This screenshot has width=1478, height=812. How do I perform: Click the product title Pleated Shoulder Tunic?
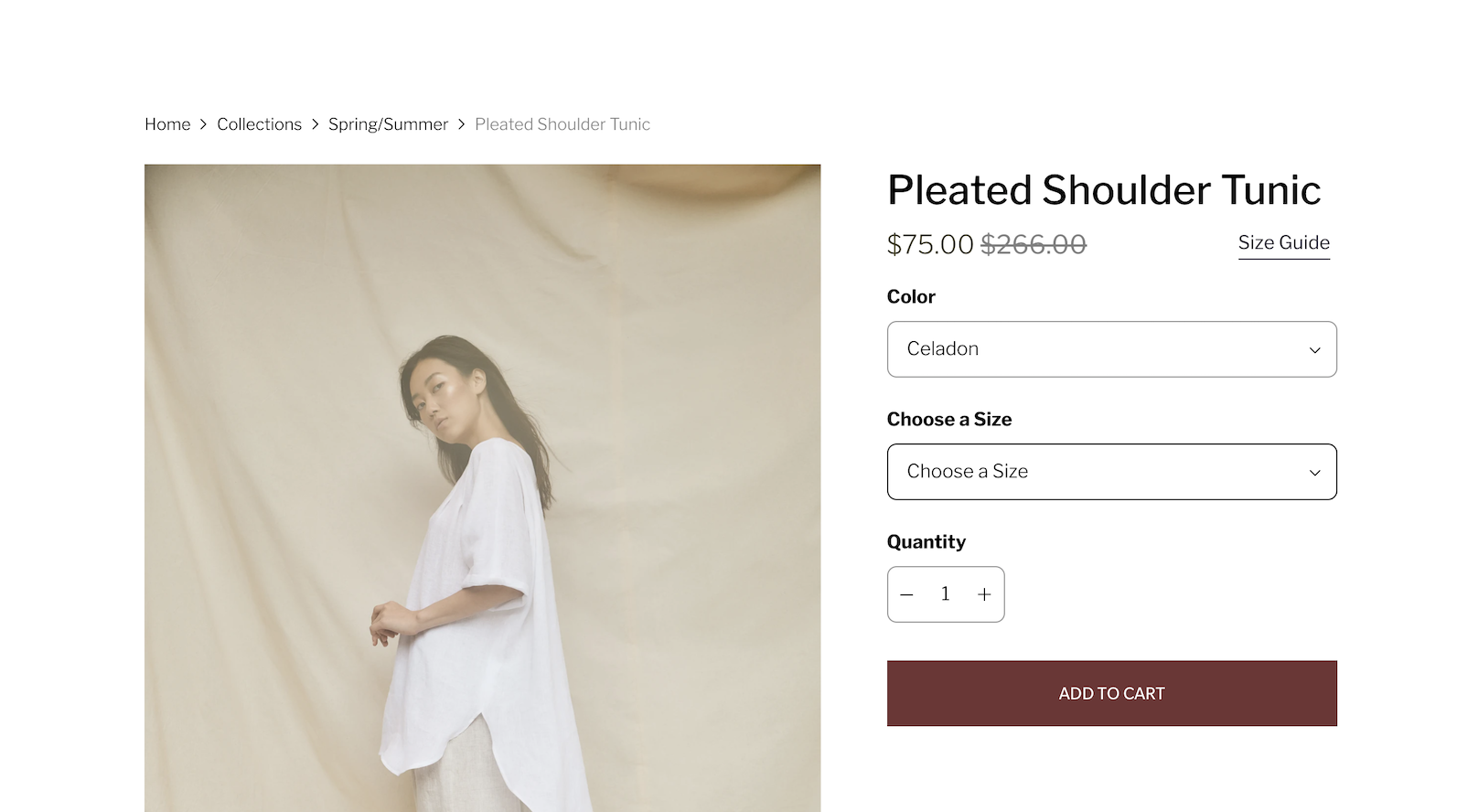point(1104,190)
